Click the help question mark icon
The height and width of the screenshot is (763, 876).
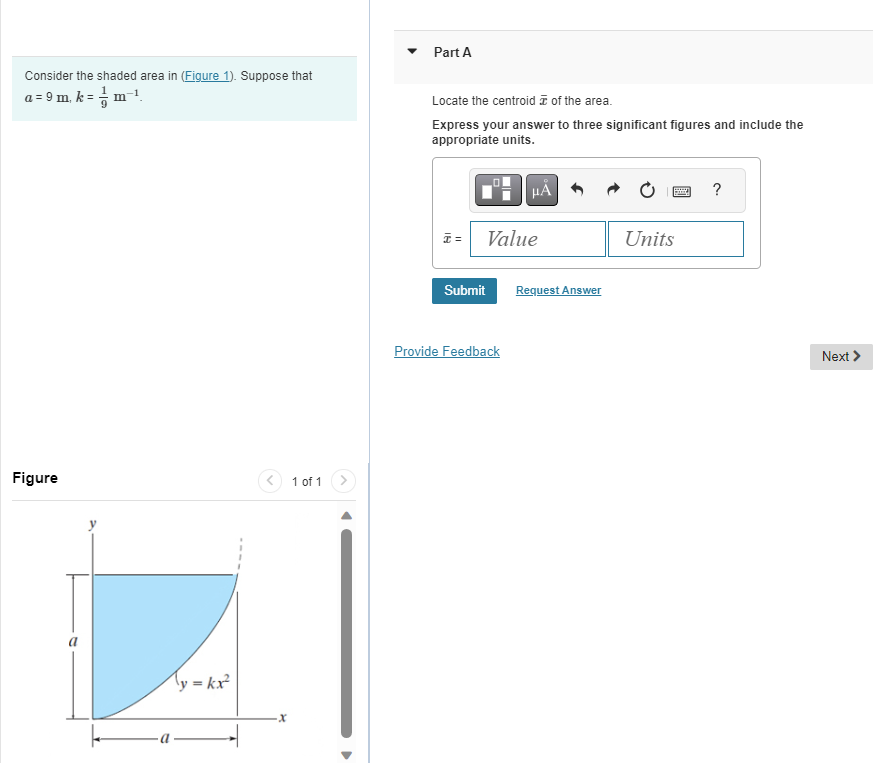[716, 189]
